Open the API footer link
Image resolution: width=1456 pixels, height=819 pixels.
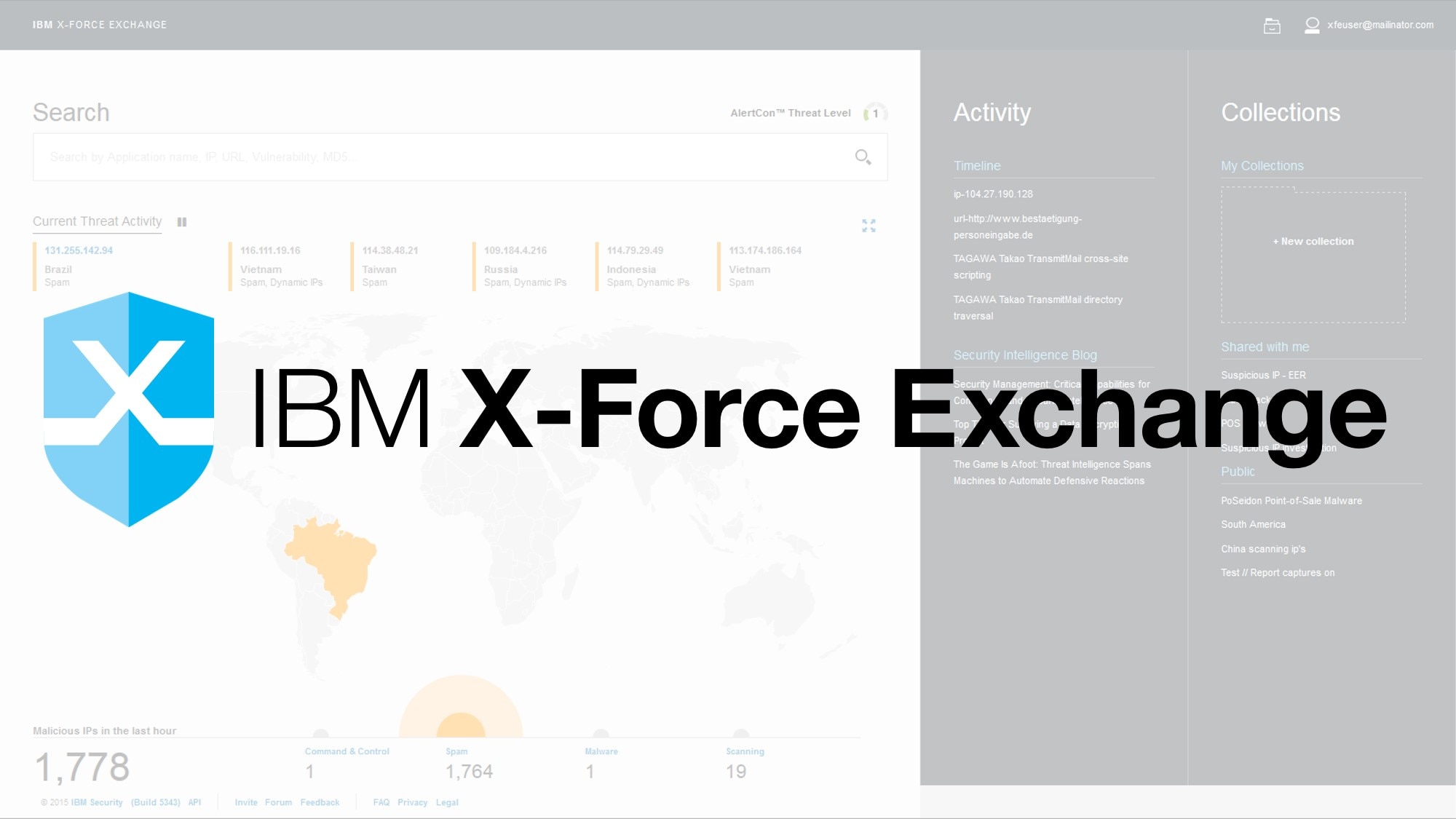[x=194, y=802]
